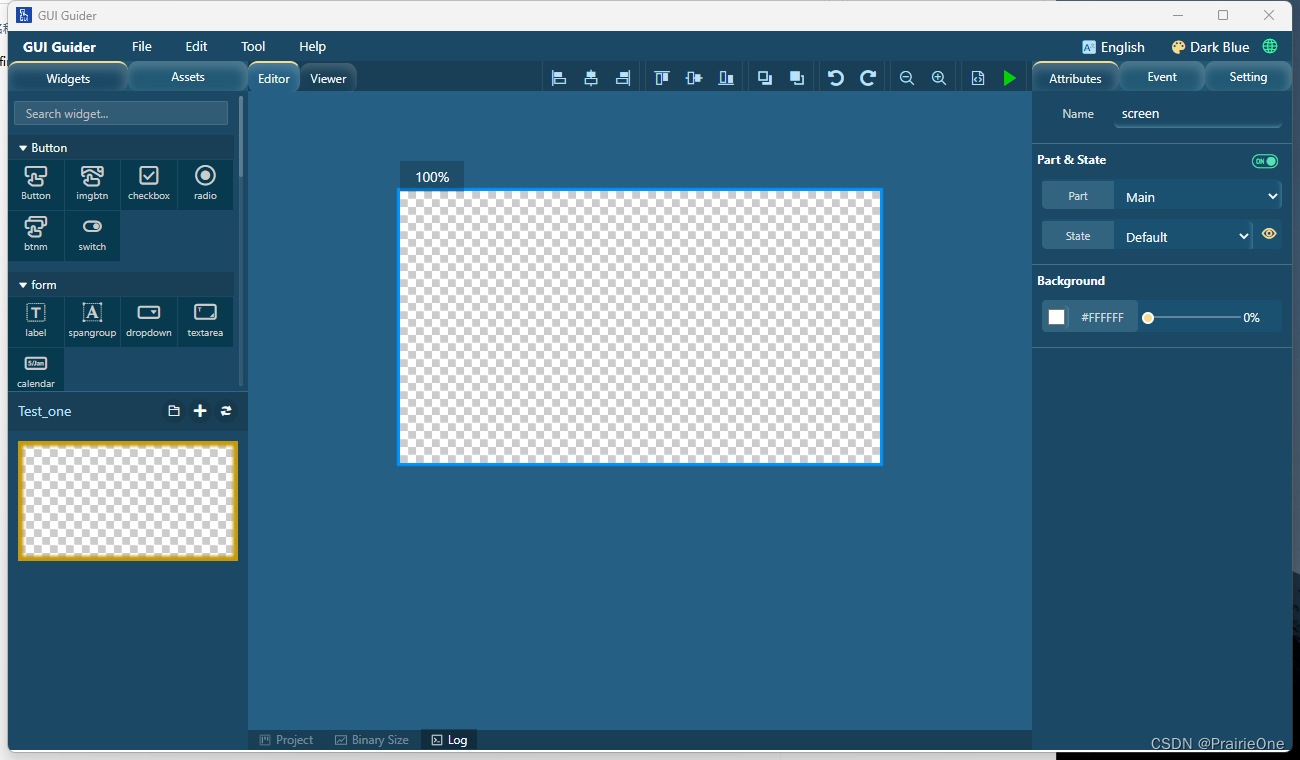Open the Binary Size bottom panel
This screenshot has width=1300, height=760.
pos(371,740)
